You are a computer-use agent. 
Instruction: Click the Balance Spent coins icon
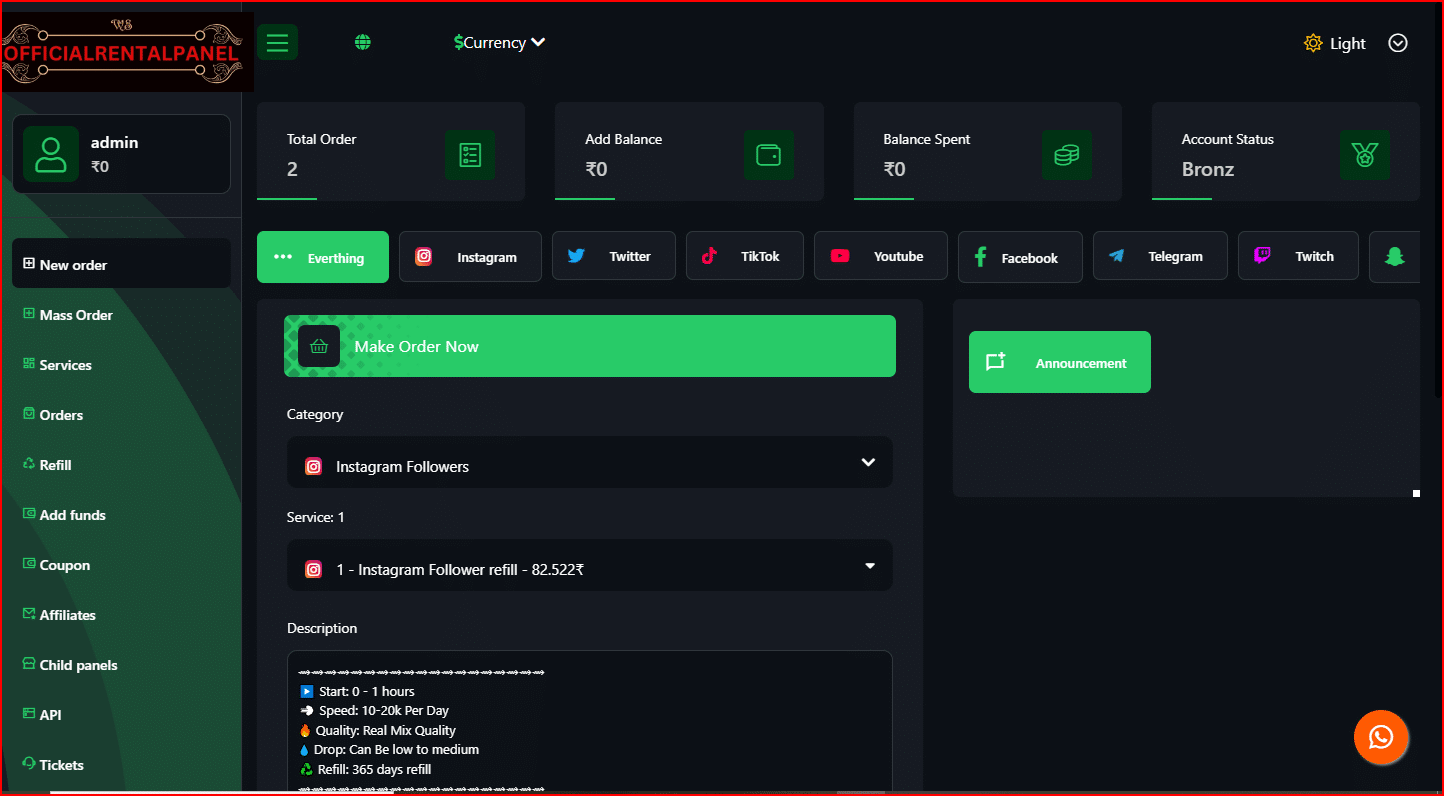(1066, 155)
